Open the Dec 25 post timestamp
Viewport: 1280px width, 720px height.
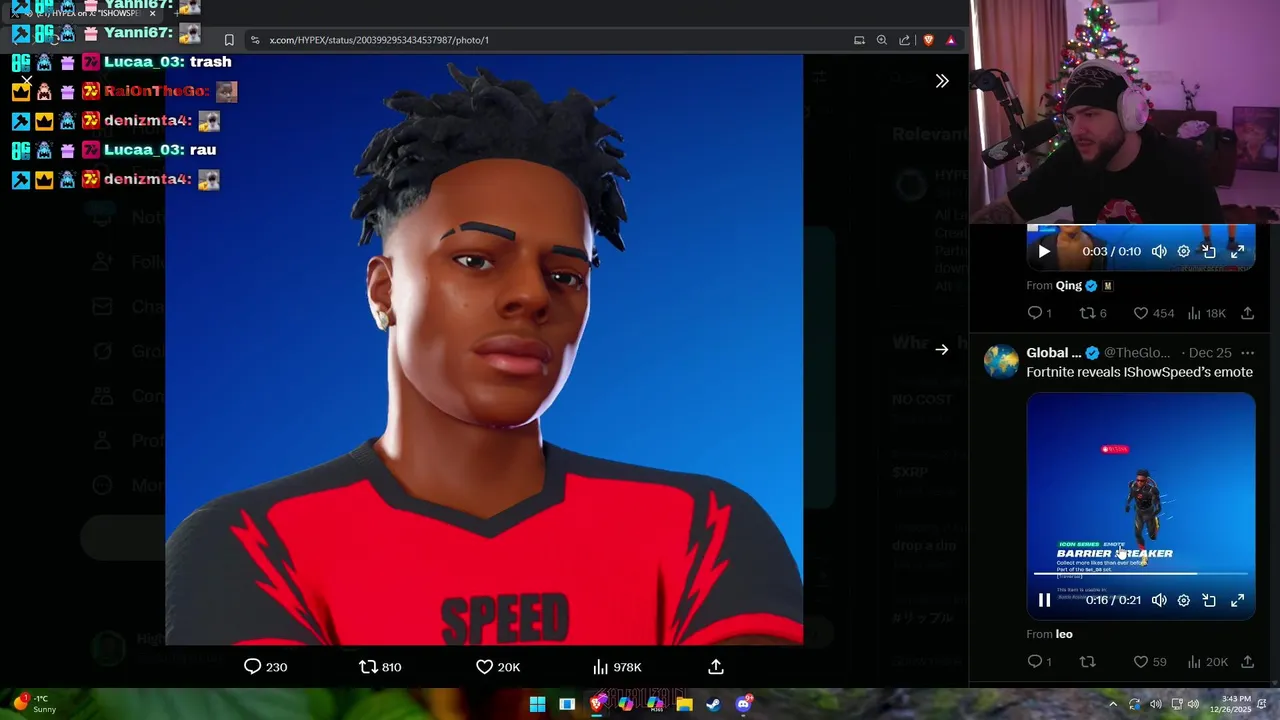[x=1210, y=353]
